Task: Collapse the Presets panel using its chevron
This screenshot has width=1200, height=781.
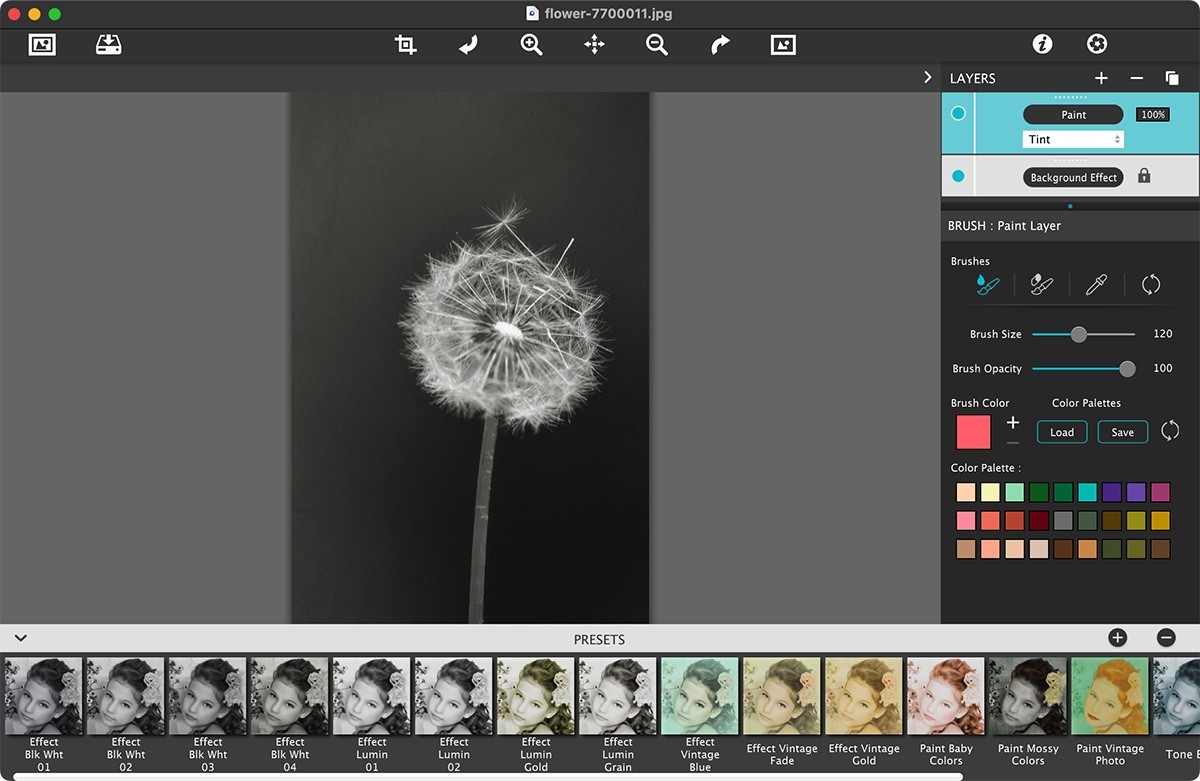Action: click(21, 638)
